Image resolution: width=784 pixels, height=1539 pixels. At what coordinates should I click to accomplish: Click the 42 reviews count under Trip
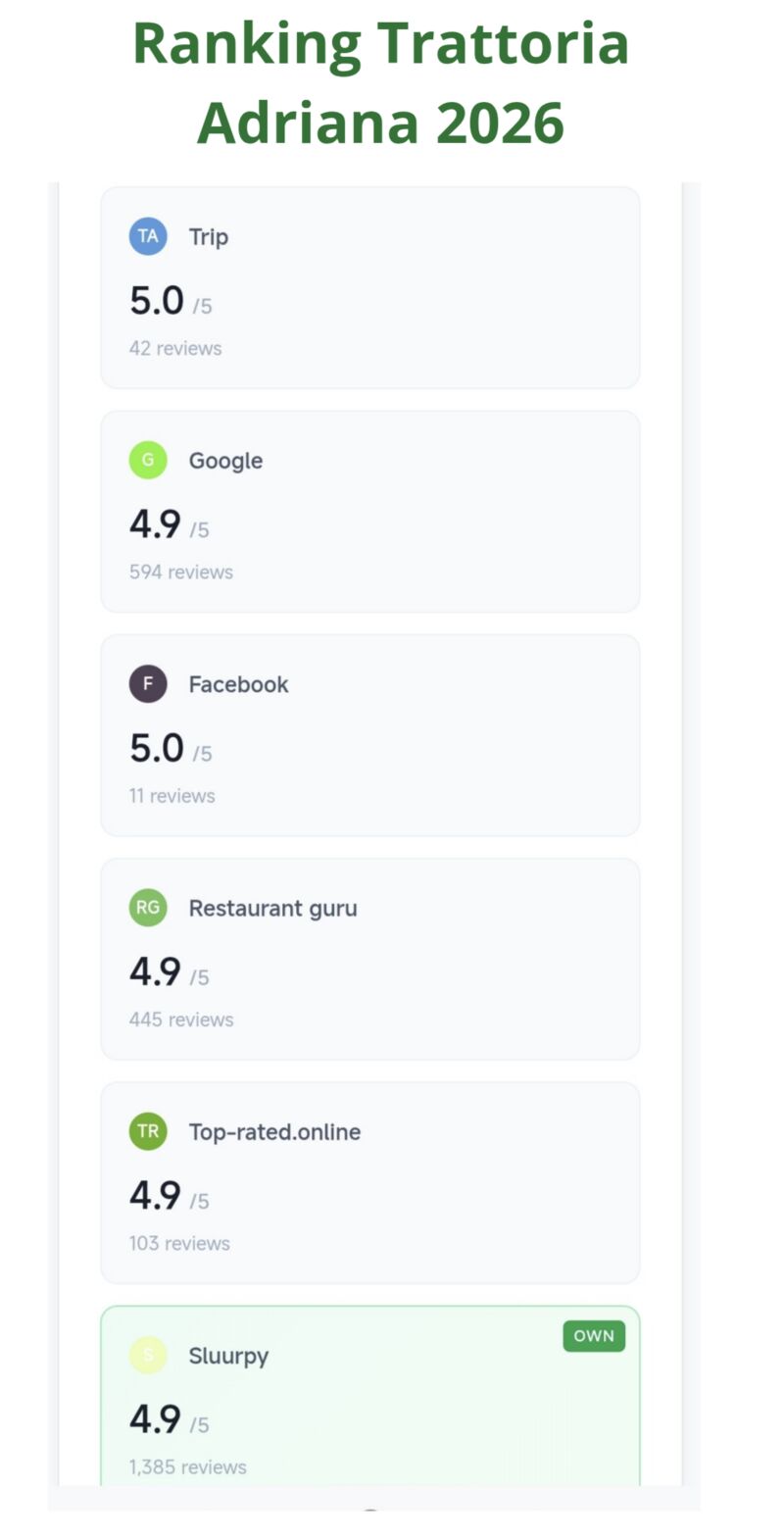click(175, 348)
